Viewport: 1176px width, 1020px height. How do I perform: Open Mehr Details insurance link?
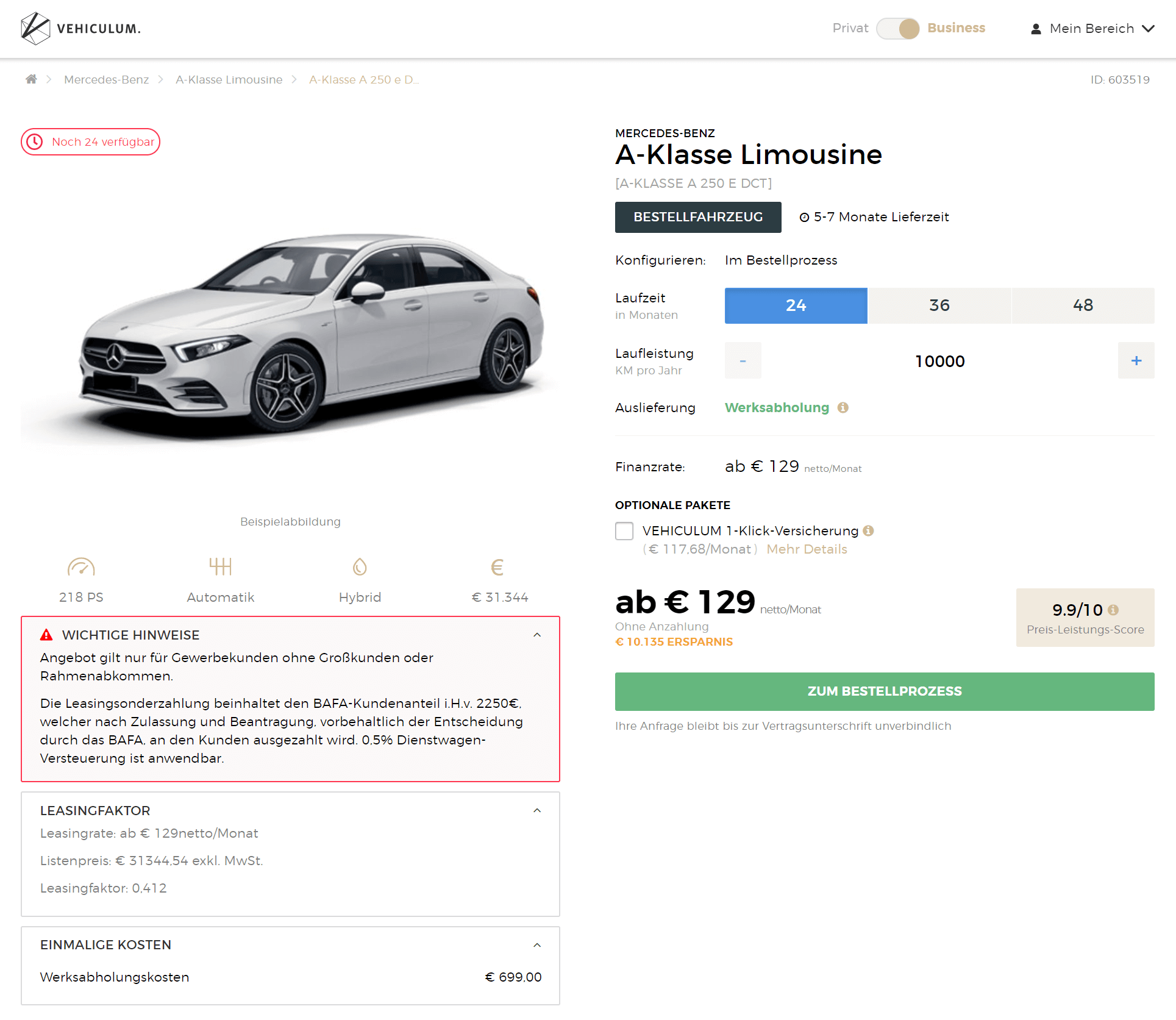click(807, 549)
